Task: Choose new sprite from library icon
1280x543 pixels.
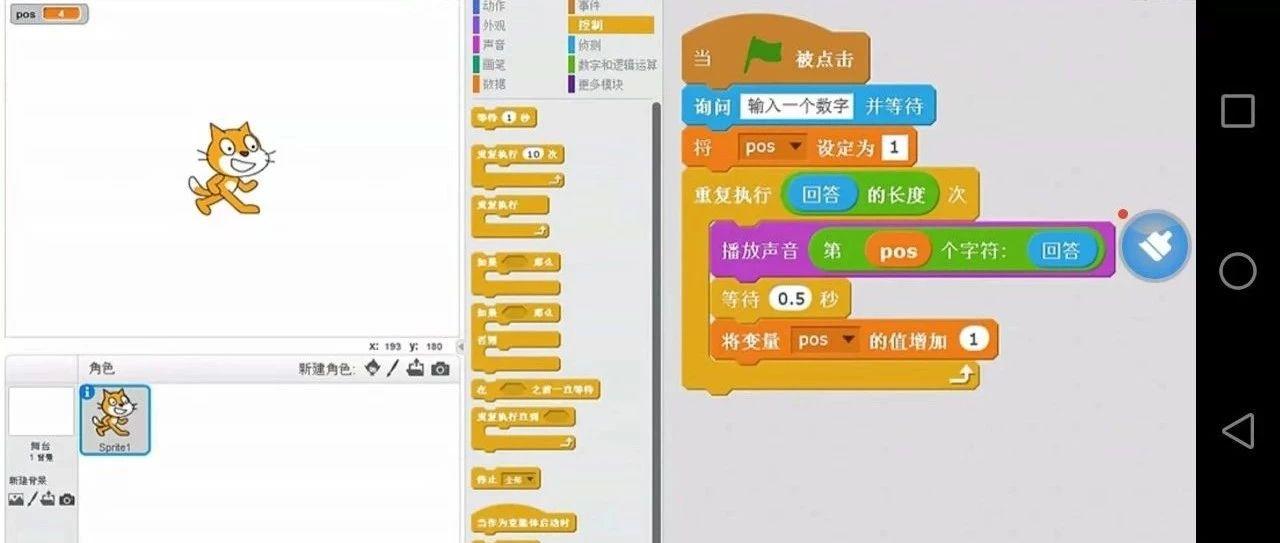Action: click(372, 368)
